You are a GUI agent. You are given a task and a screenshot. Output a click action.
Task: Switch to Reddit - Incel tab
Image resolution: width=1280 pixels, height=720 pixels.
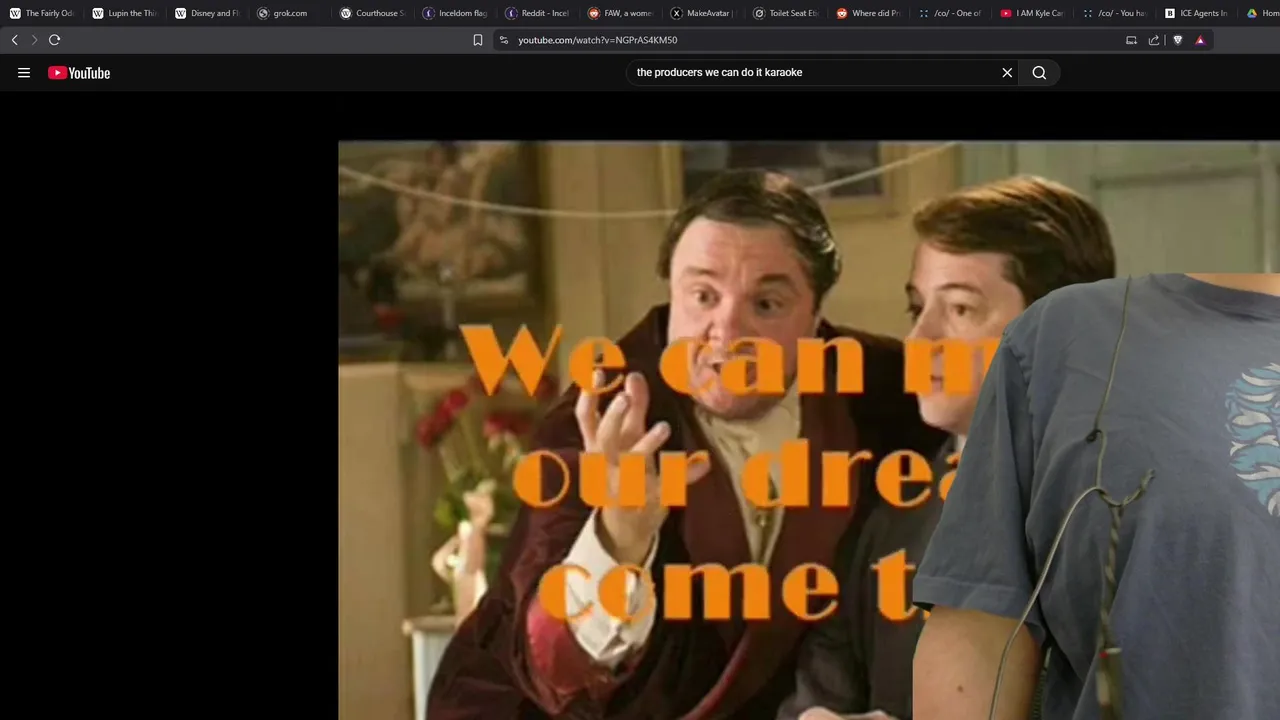538,13
